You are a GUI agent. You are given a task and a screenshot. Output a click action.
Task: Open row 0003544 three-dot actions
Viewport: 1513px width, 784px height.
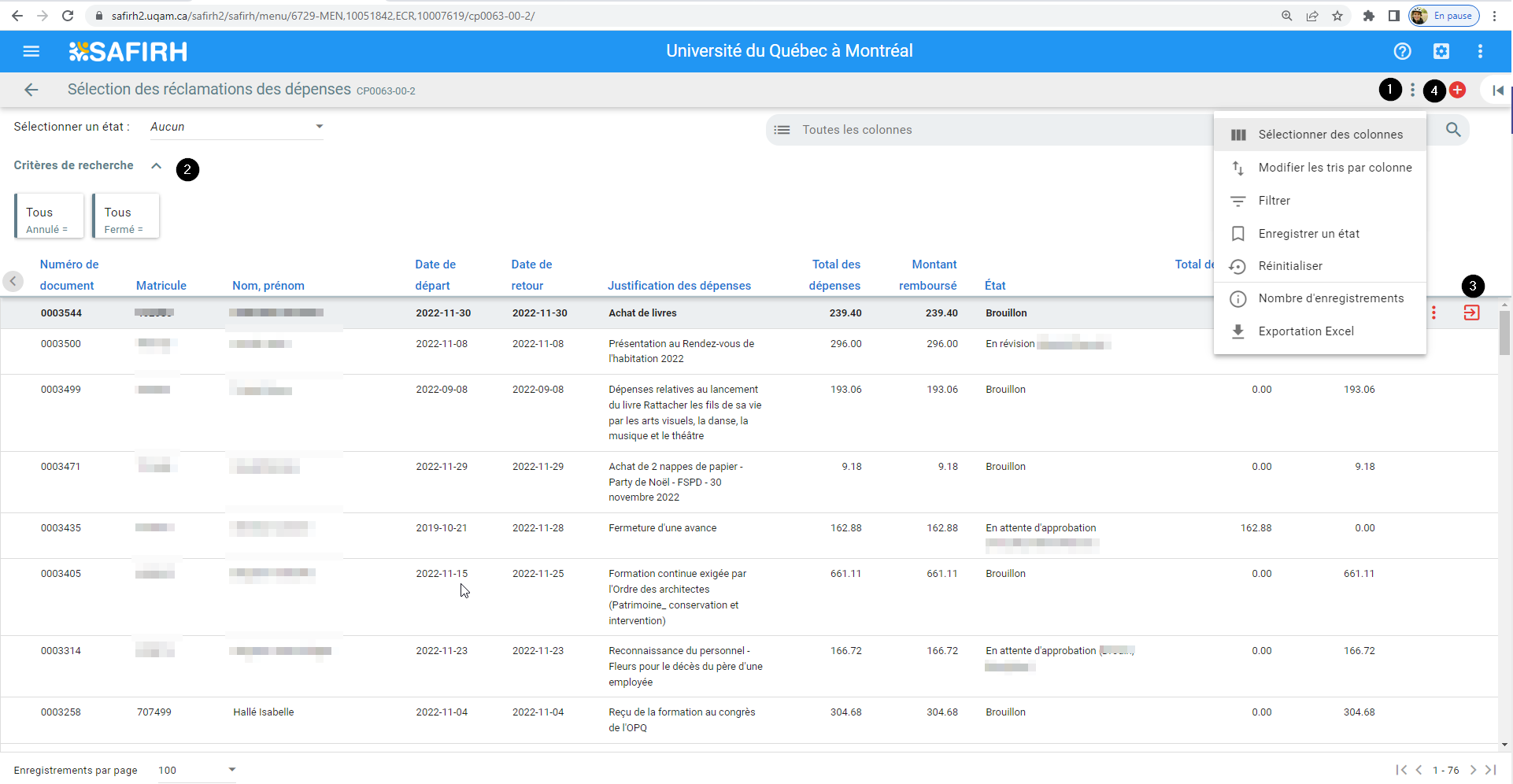1433,312
